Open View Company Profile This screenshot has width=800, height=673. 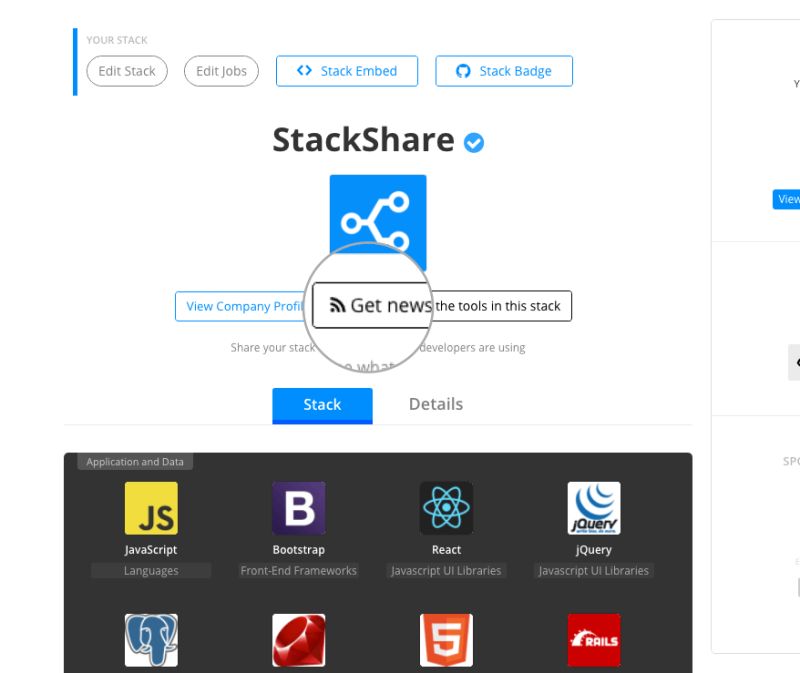240,306
